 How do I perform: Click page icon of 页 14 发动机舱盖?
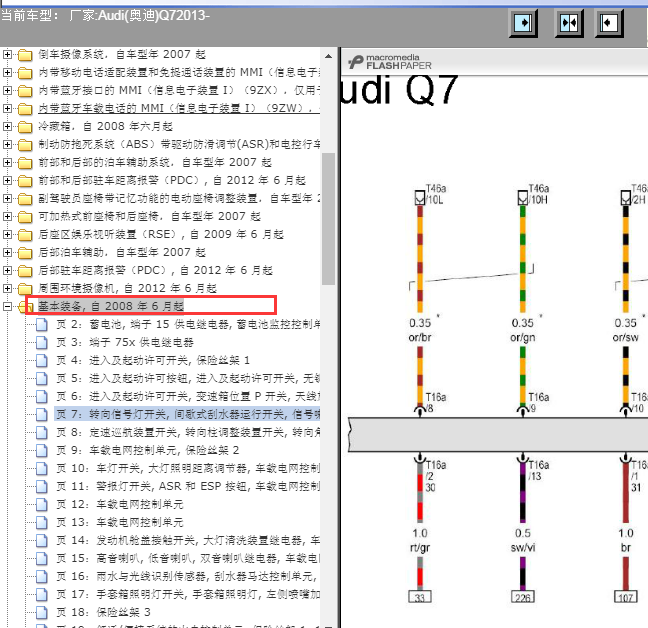[42, 540]
